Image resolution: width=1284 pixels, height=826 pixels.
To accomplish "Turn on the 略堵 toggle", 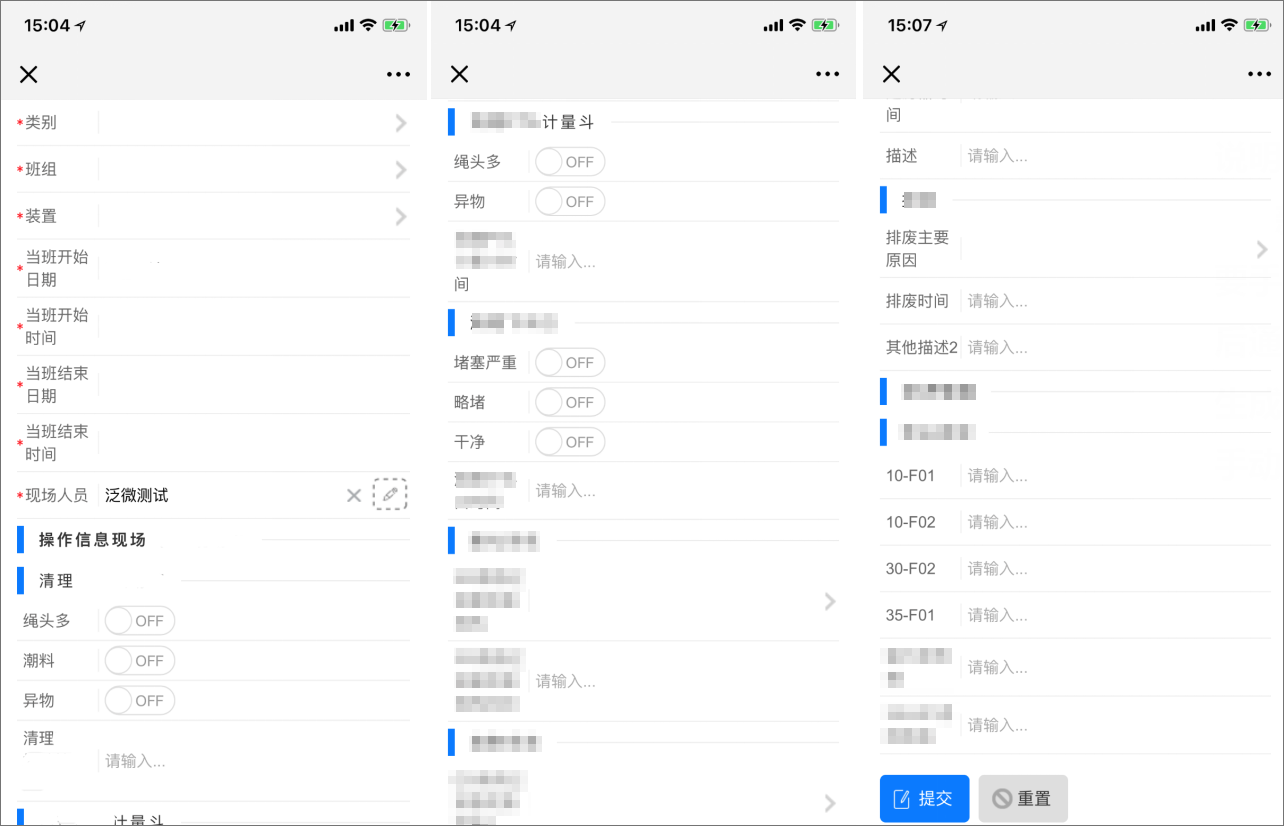I will click(x=570, y=402).
